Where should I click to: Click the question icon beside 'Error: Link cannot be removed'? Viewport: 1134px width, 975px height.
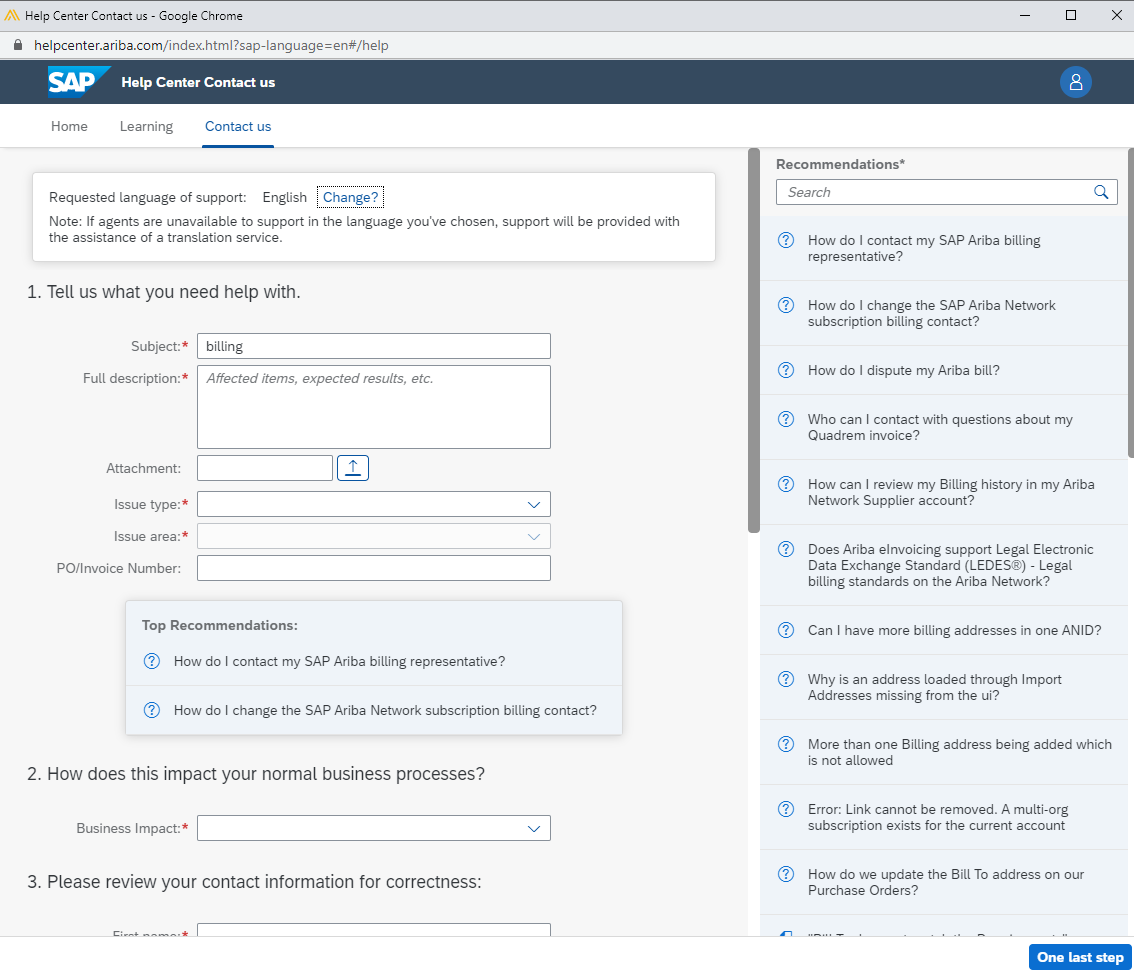tap(785, 809)
